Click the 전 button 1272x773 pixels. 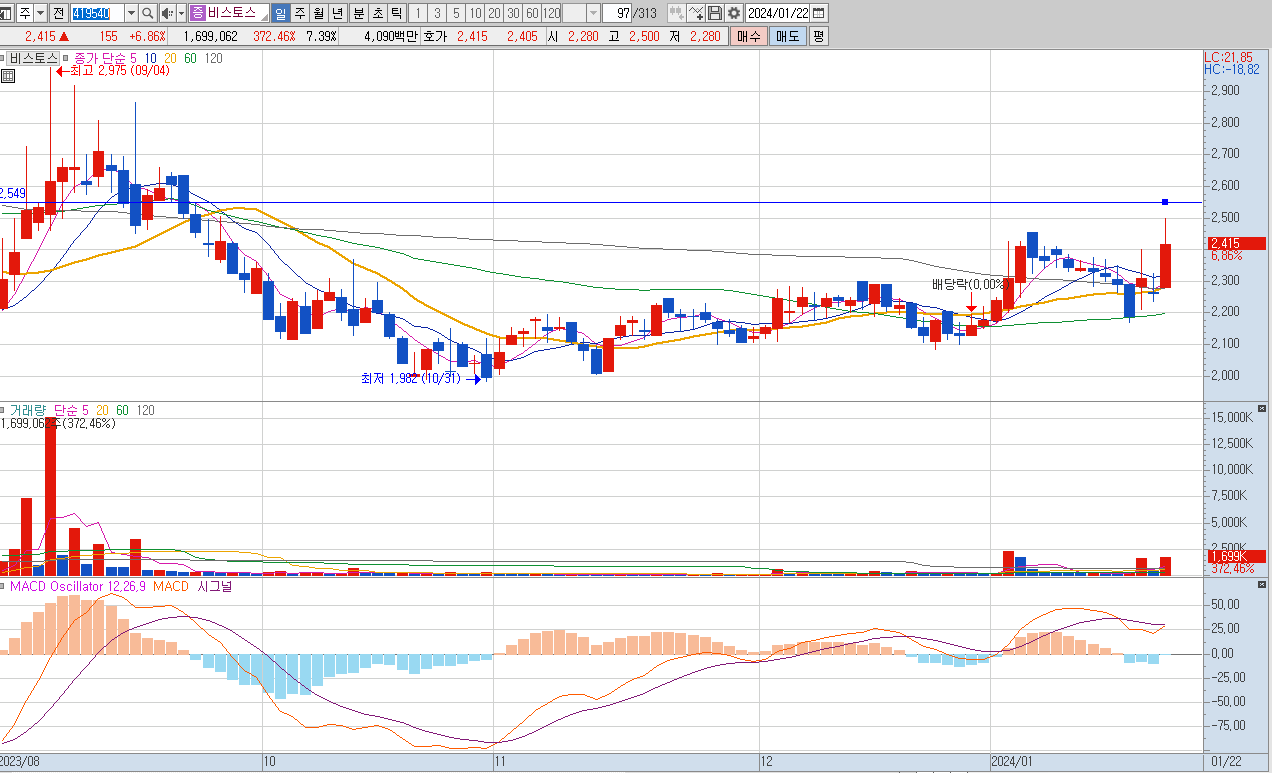click(58, 13)
